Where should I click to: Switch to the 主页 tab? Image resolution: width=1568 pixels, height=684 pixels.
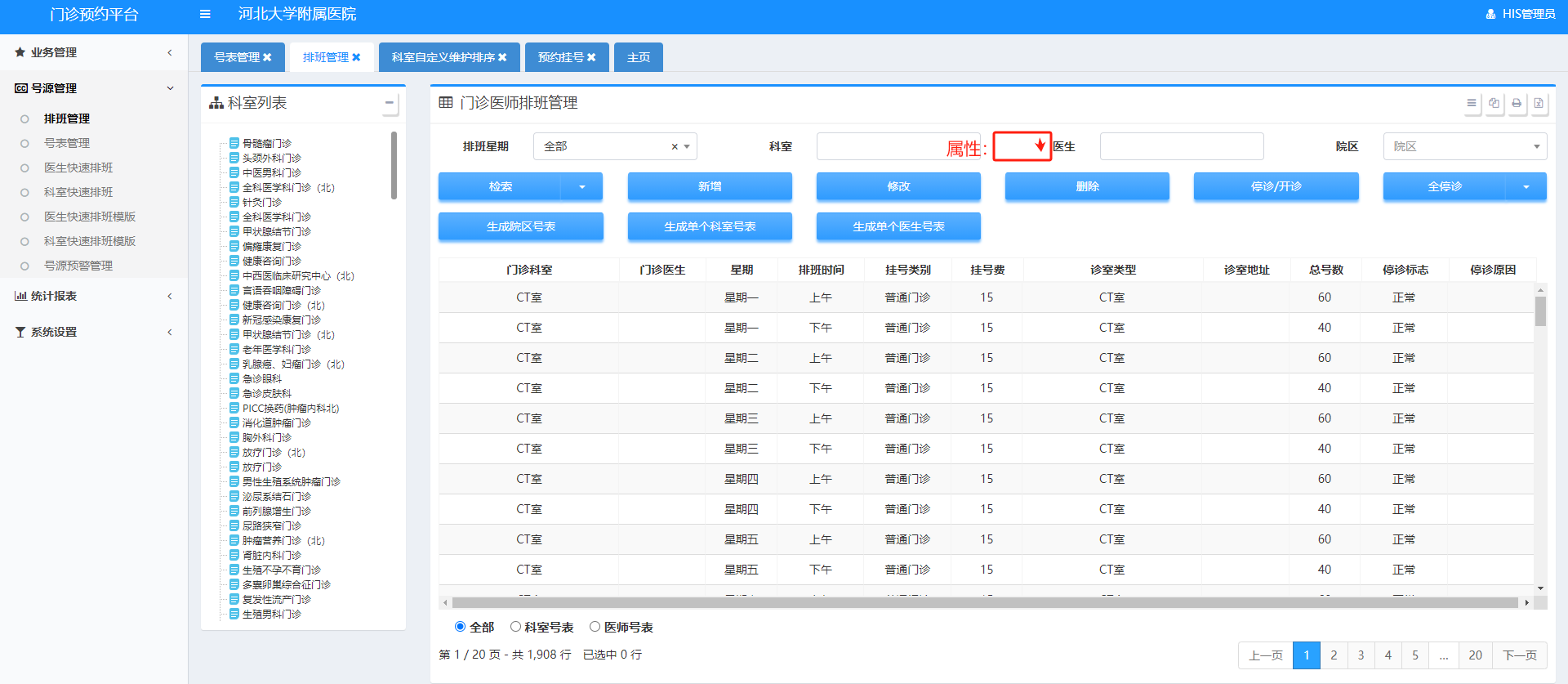(x=639, y=57)
